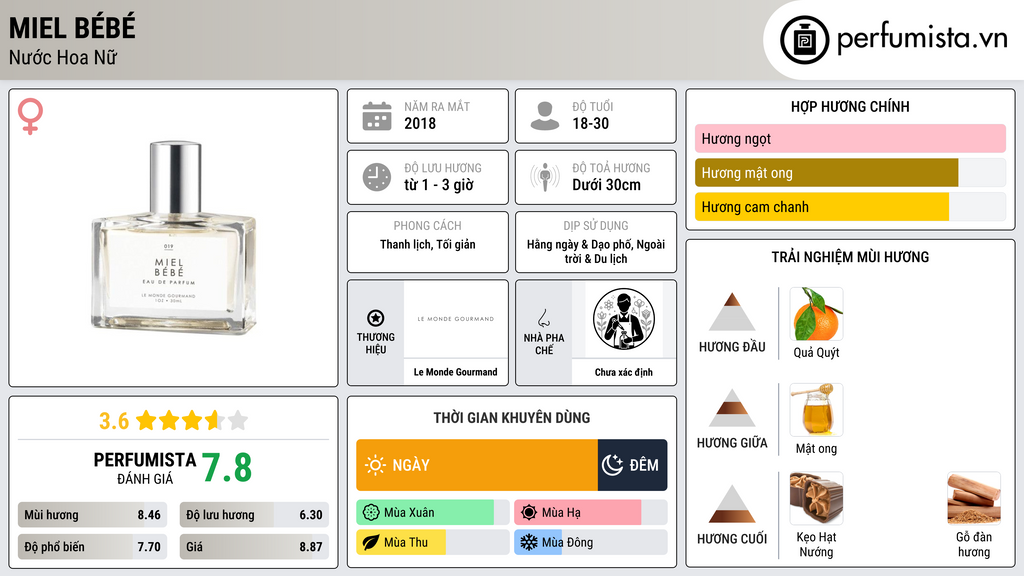
Task: Click the snowflake icon beside Mùa Đông
Action: (x=529, y=542)
